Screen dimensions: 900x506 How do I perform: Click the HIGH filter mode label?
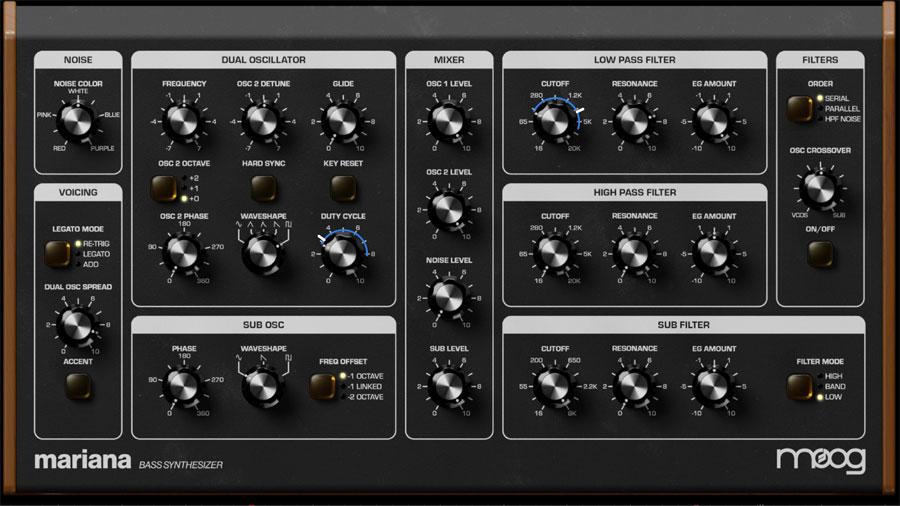[x=833, y=376]
